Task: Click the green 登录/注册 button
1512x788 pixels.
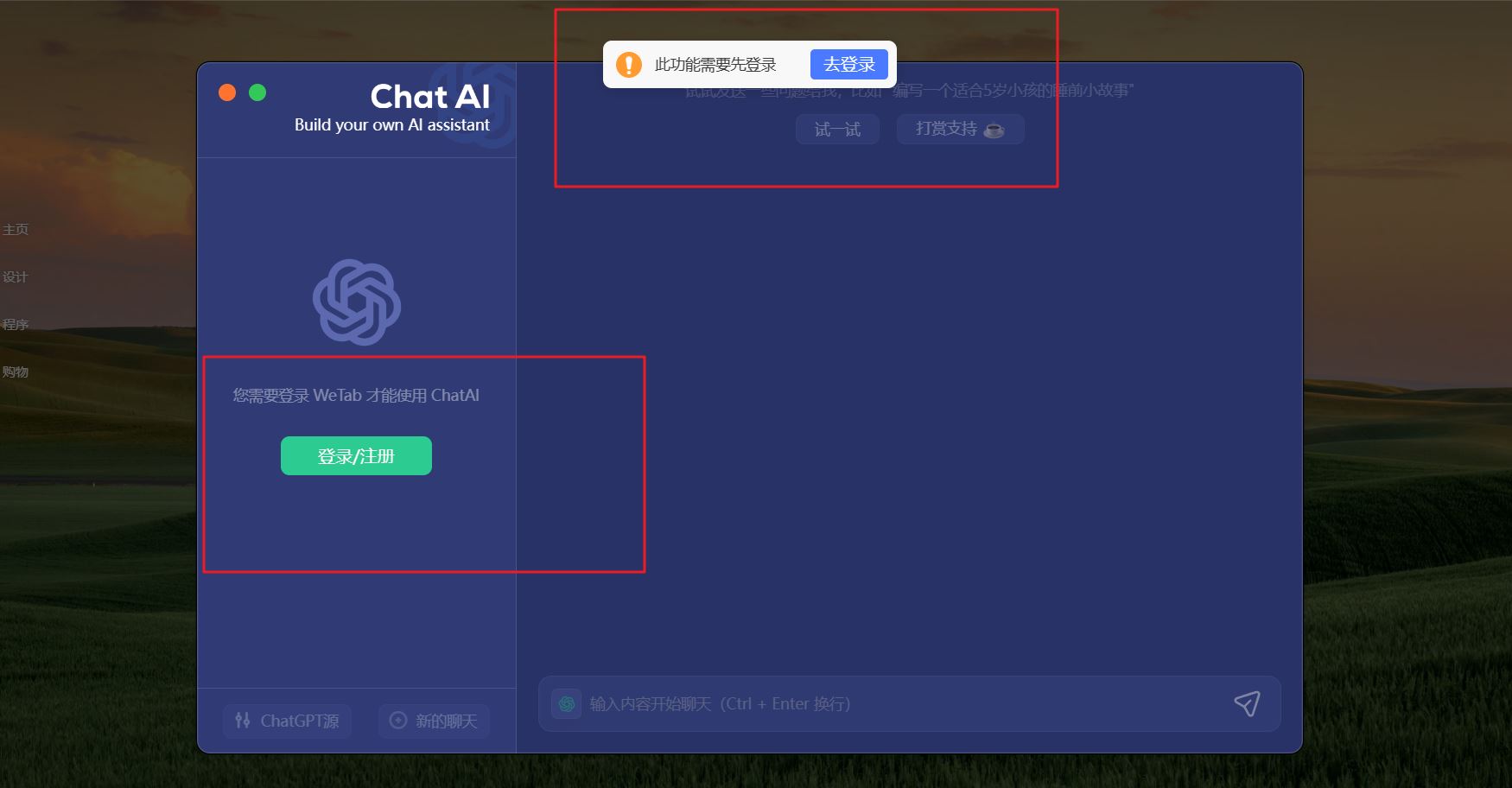Action: tap(356, 455)
